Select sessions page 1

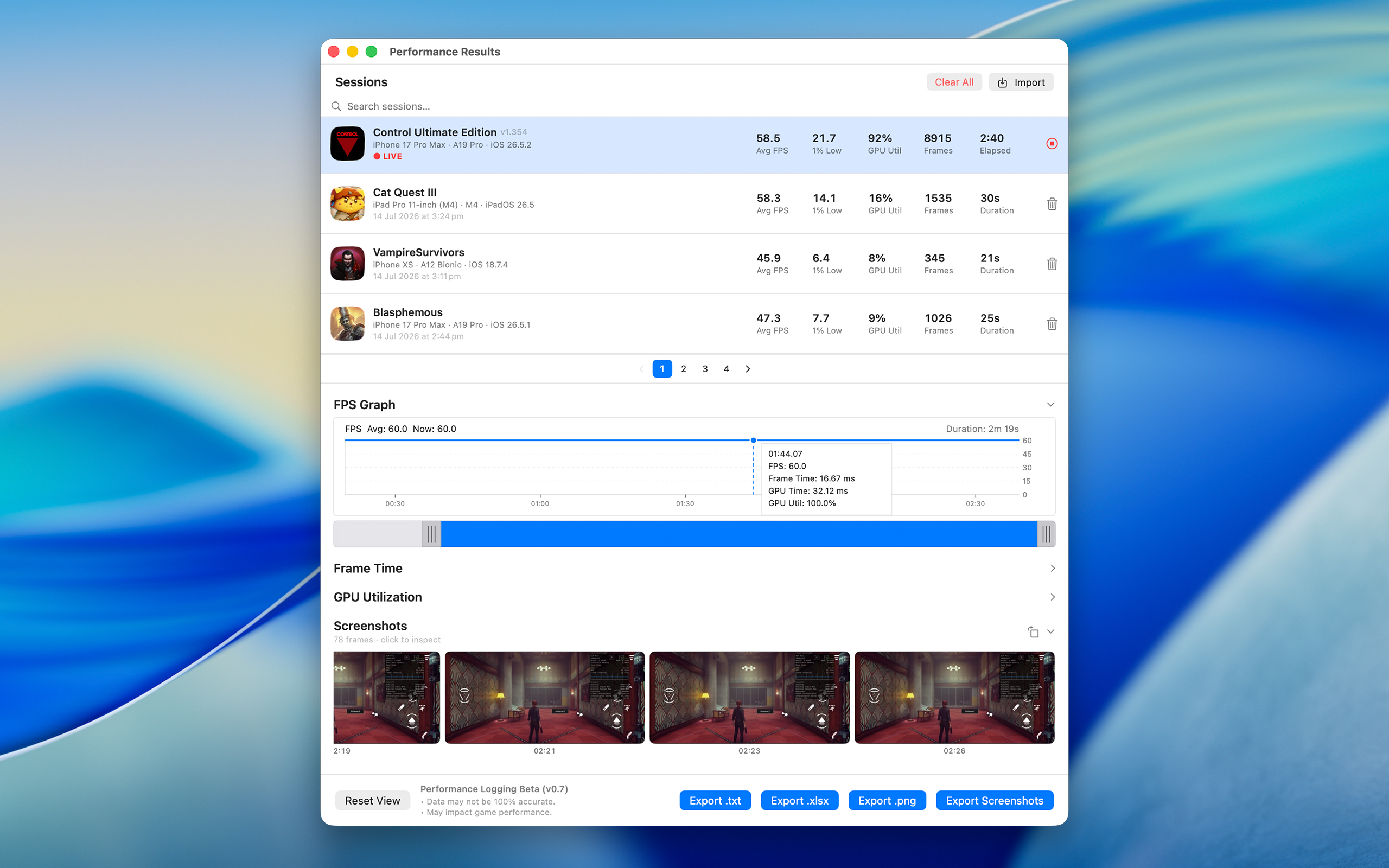(662, 368)
